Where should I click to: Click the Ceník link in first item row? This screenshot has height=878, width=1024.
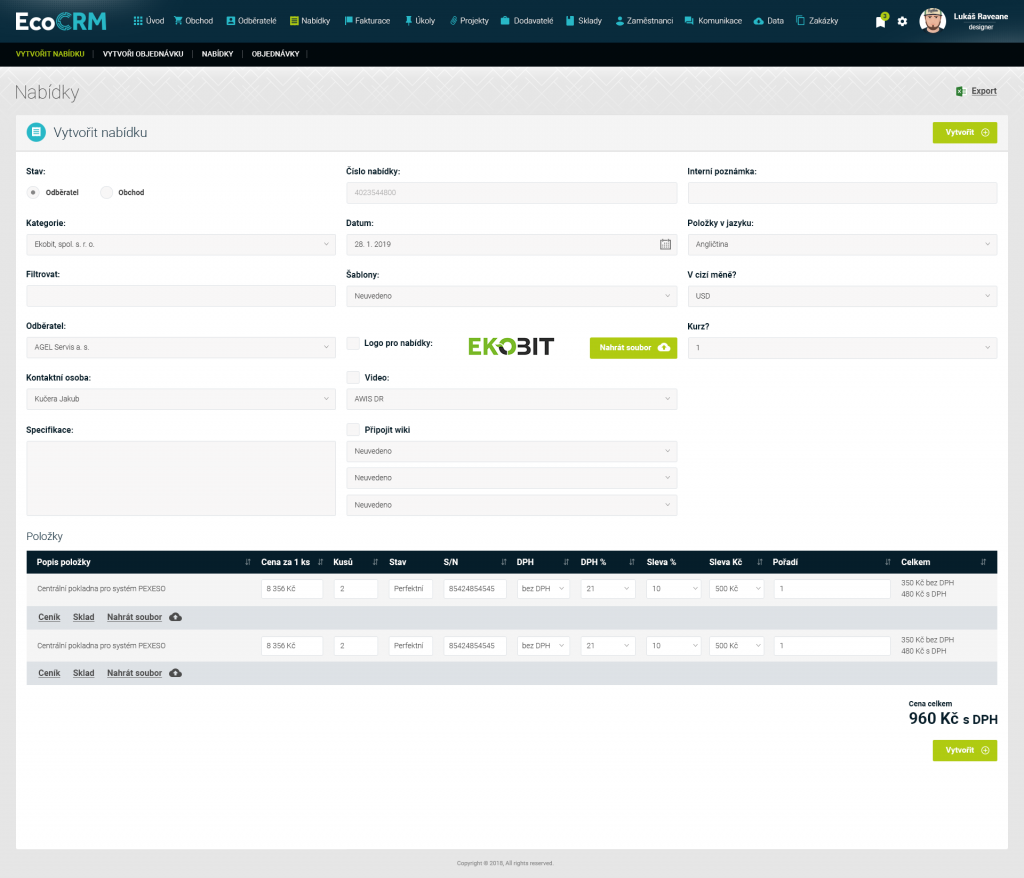point(49,617)
